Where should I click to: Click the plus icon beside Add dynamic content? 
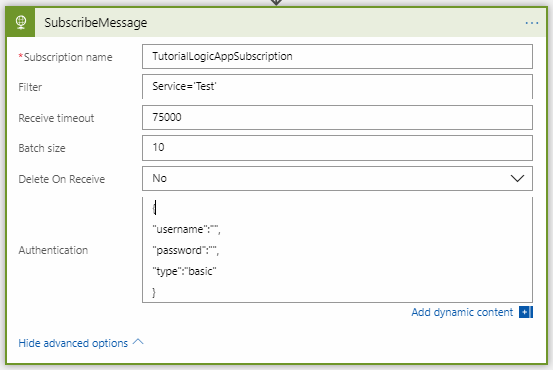coord(525,312)
